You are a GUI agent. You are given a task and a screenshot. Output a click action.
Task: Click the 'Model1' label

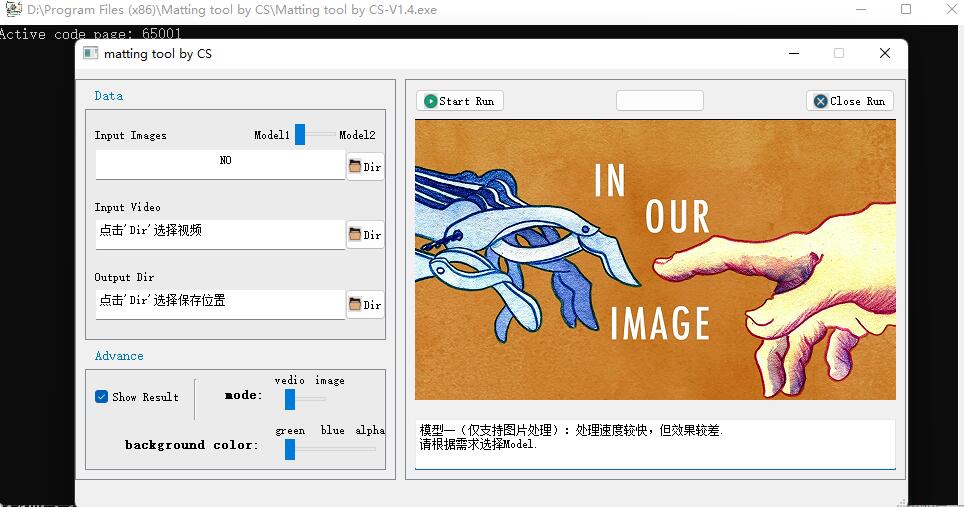(272, 135)
